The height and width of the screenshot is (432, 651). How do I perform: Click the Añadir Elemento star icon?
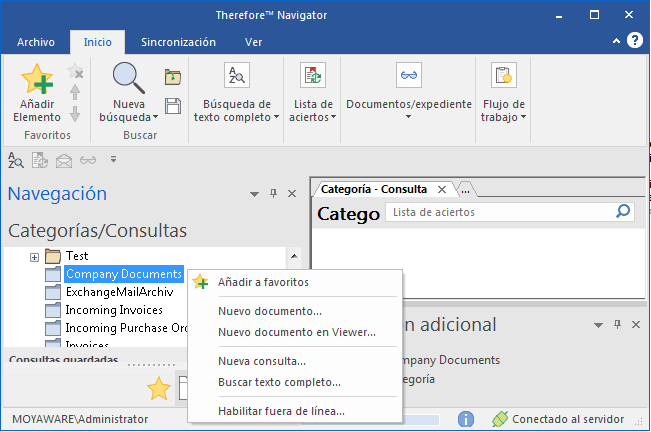coord(36,79)
